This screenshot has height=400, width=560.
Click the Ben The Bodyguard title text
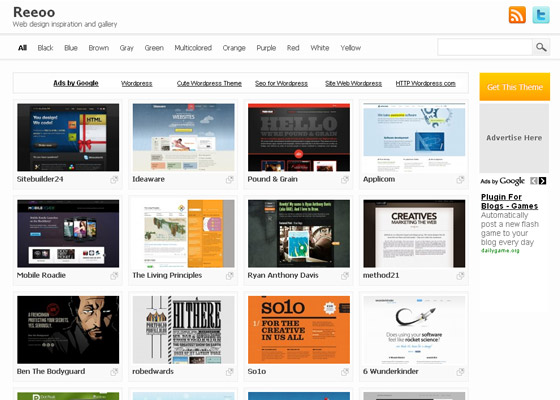51,371
